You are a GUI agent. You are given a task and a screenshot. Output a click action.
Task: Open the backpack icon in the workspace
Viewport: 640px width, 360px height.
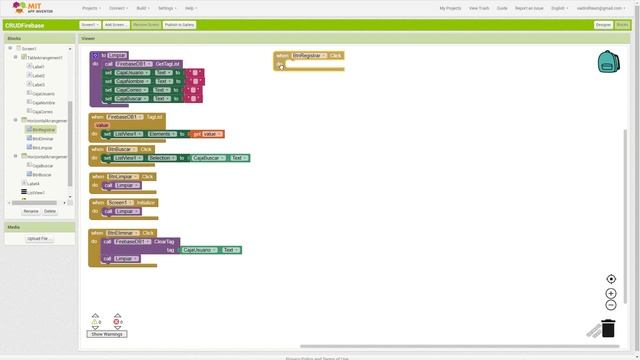pyautogui.click(x=609, y=62)
